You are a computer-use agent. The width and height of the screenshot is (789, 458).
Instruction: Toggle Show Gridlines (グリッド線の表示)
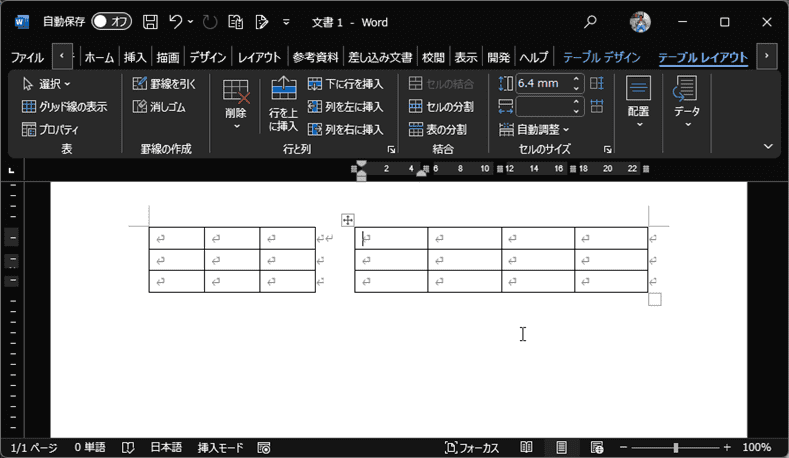point(64,107)
